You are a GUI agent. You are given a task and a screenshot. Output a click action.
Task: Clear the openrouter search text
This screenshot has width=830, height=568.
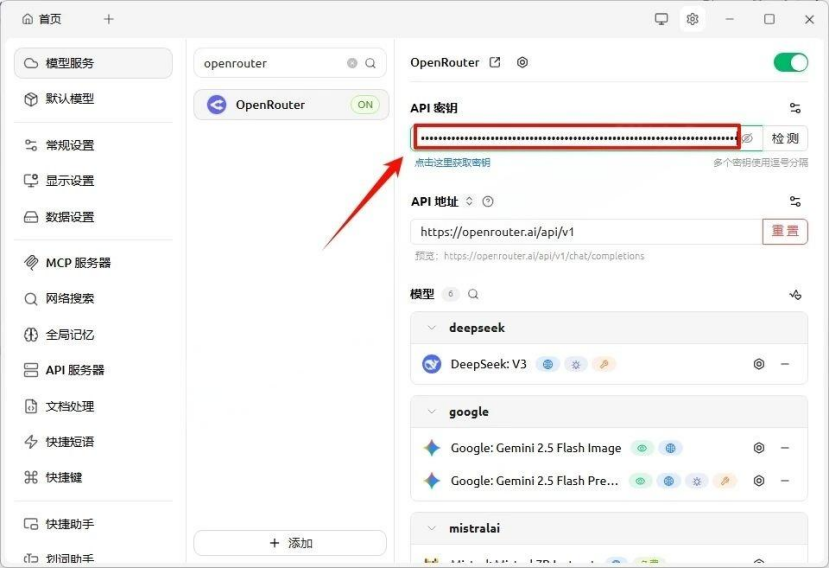[352, 64]
